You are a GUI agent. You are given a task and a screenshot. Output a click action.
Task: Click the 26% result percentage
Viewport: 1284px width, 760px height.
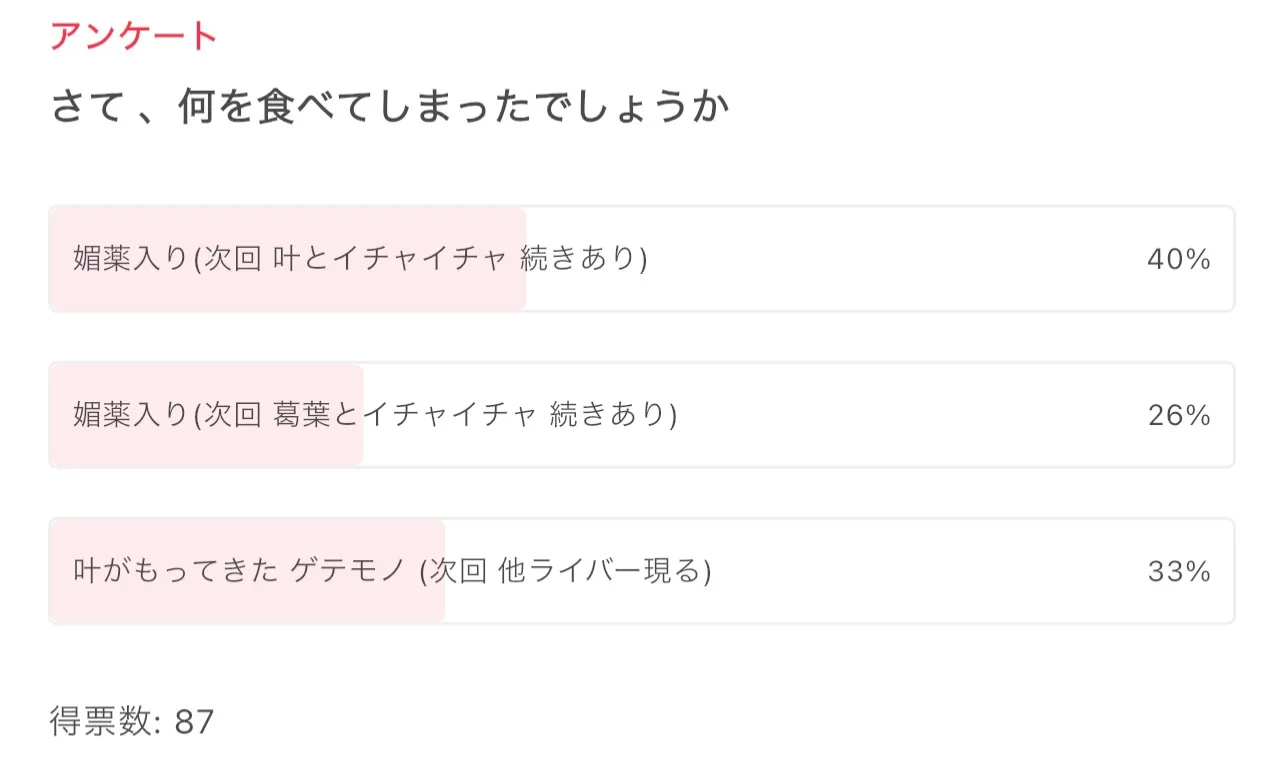pos(1178,416)
